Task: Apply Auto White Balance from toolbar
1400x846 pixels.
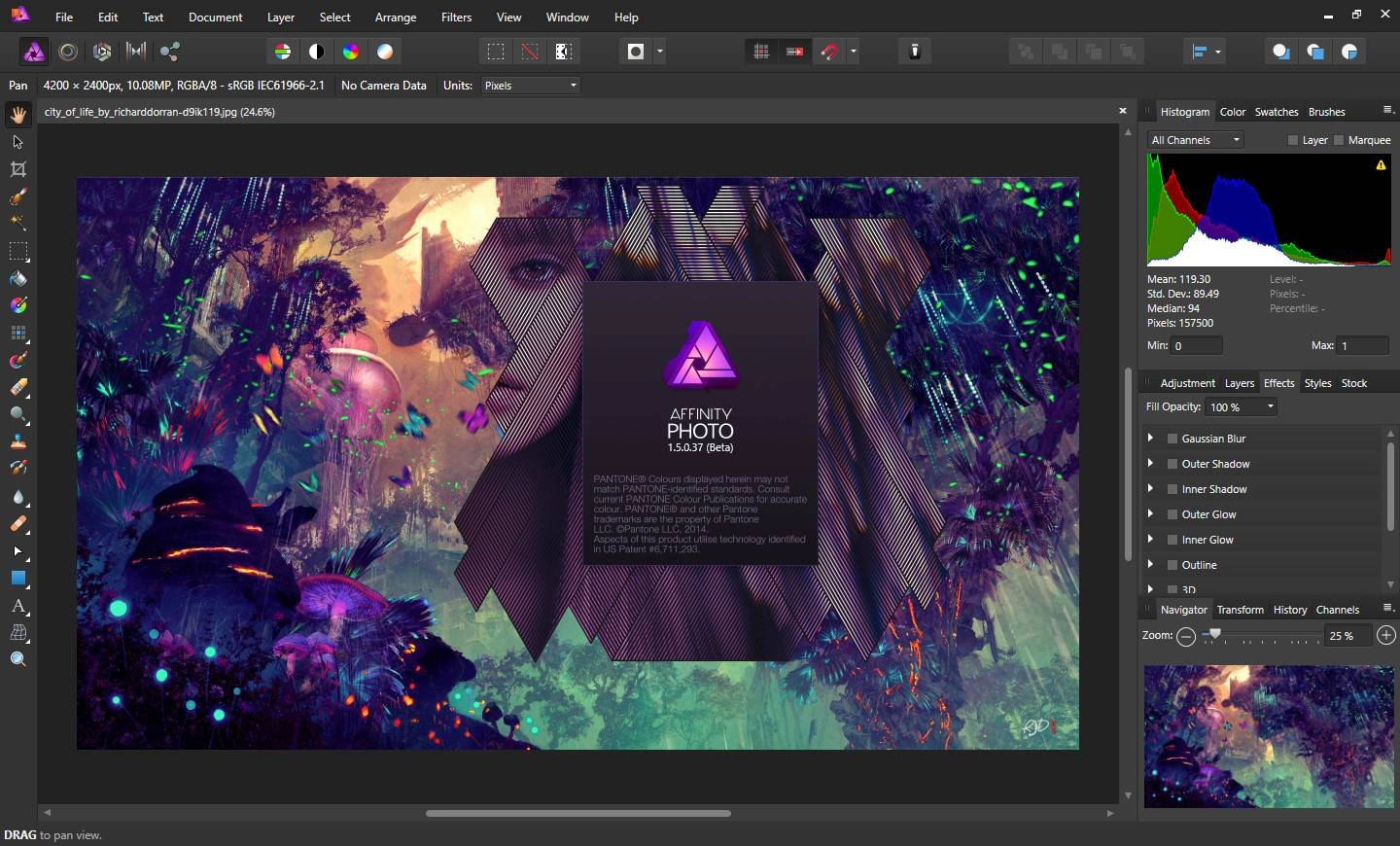Action: [x=385, y=52]
